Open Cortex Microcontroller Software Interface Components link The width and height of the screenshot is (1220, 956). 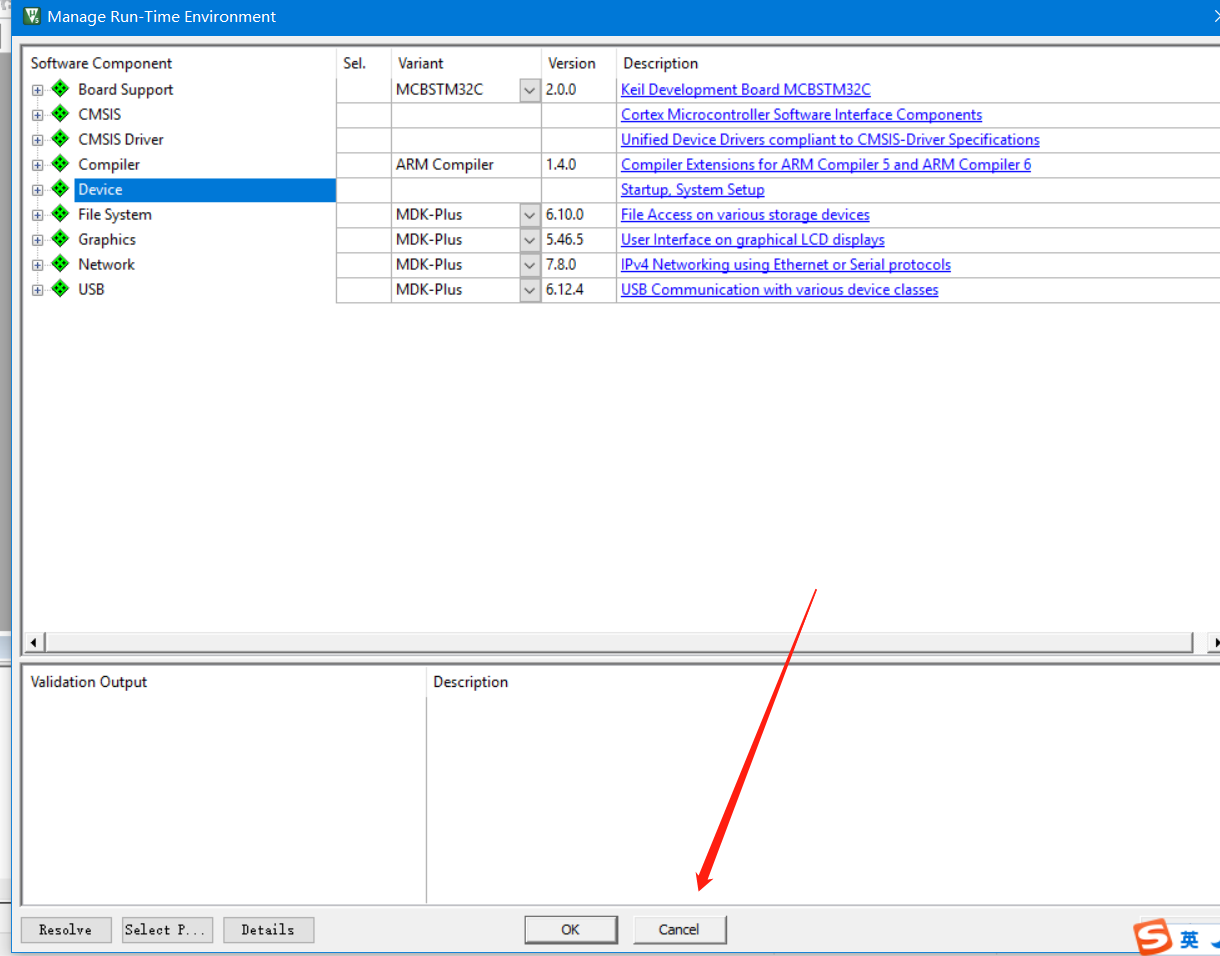[801, 114]
